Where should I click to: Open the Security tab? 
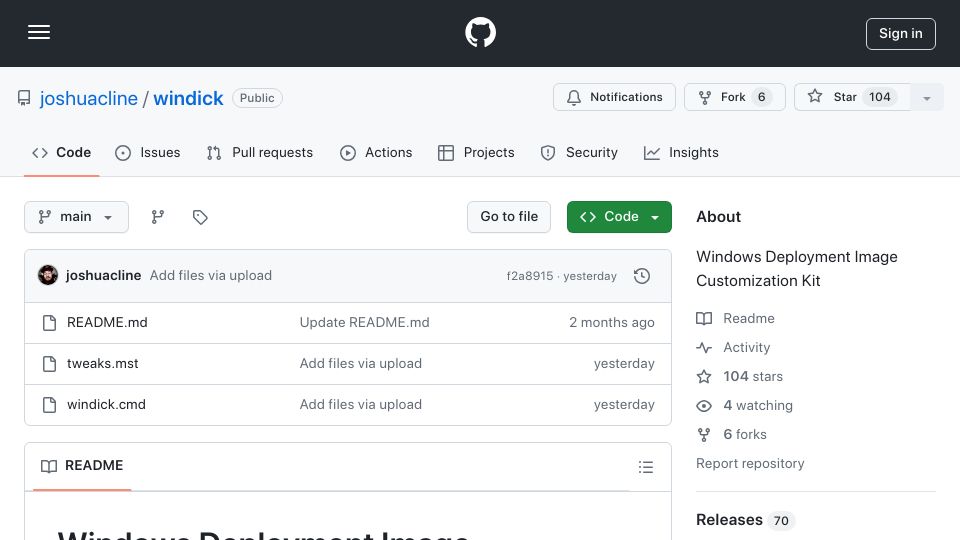579,152
